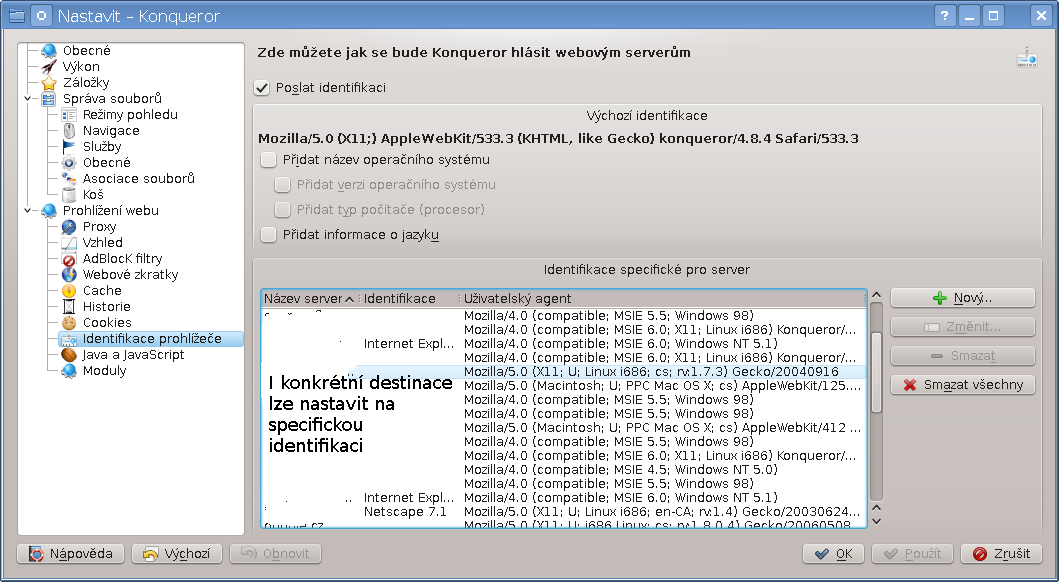The image size is (1059, 582).
Task: Select the Netscape 7.1 row
Action: 563,512
